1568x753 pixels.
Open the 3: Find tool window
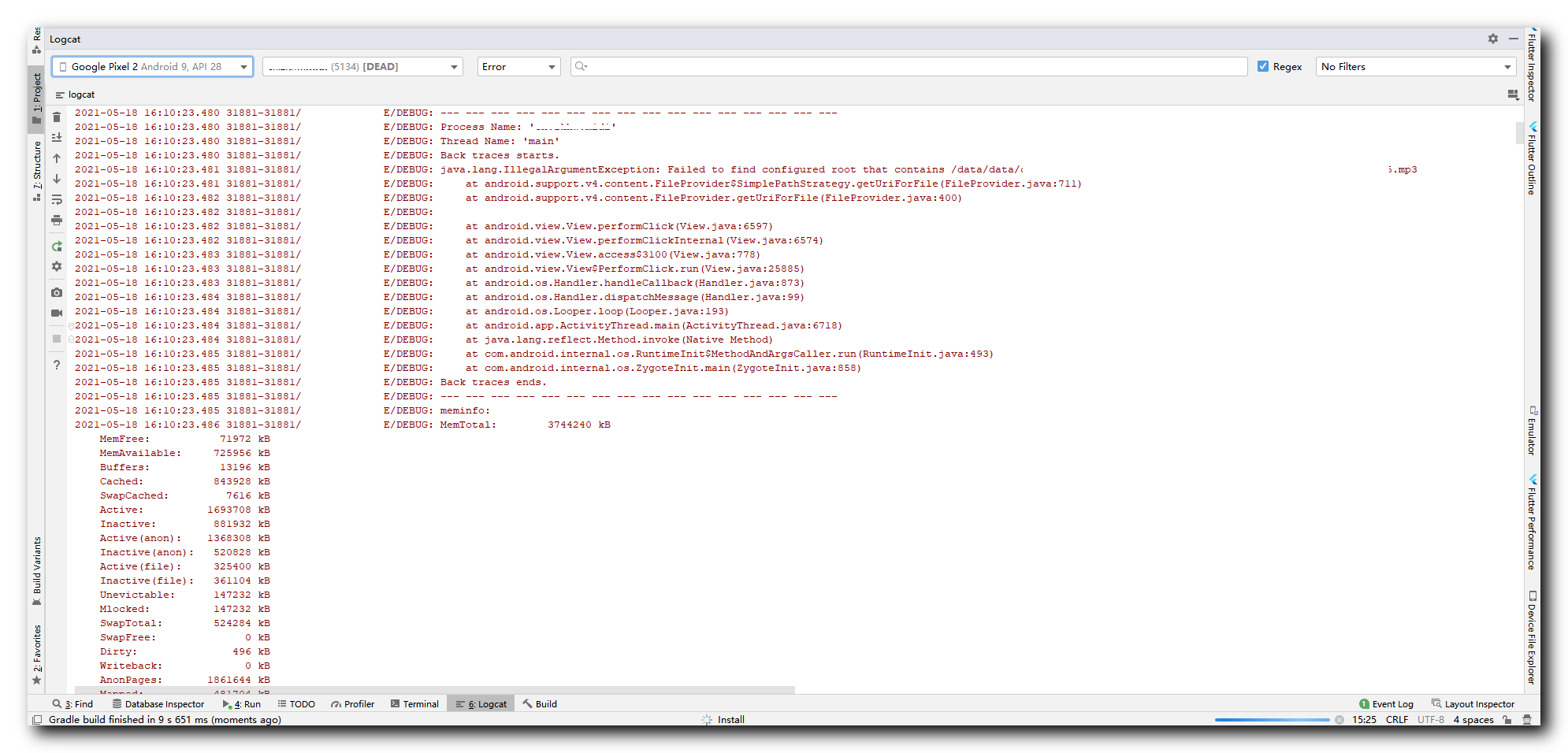(x=72, y=704)
